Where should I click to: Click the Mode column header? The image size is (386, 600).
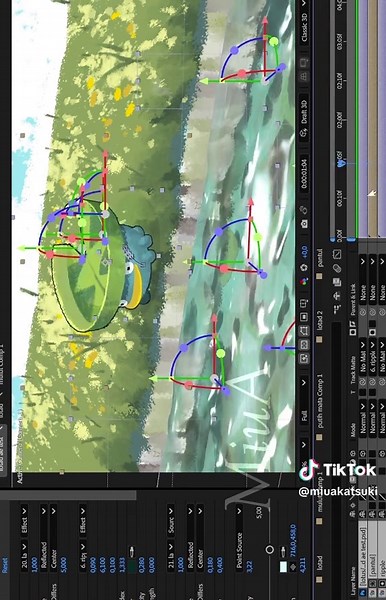pos(353,430)
